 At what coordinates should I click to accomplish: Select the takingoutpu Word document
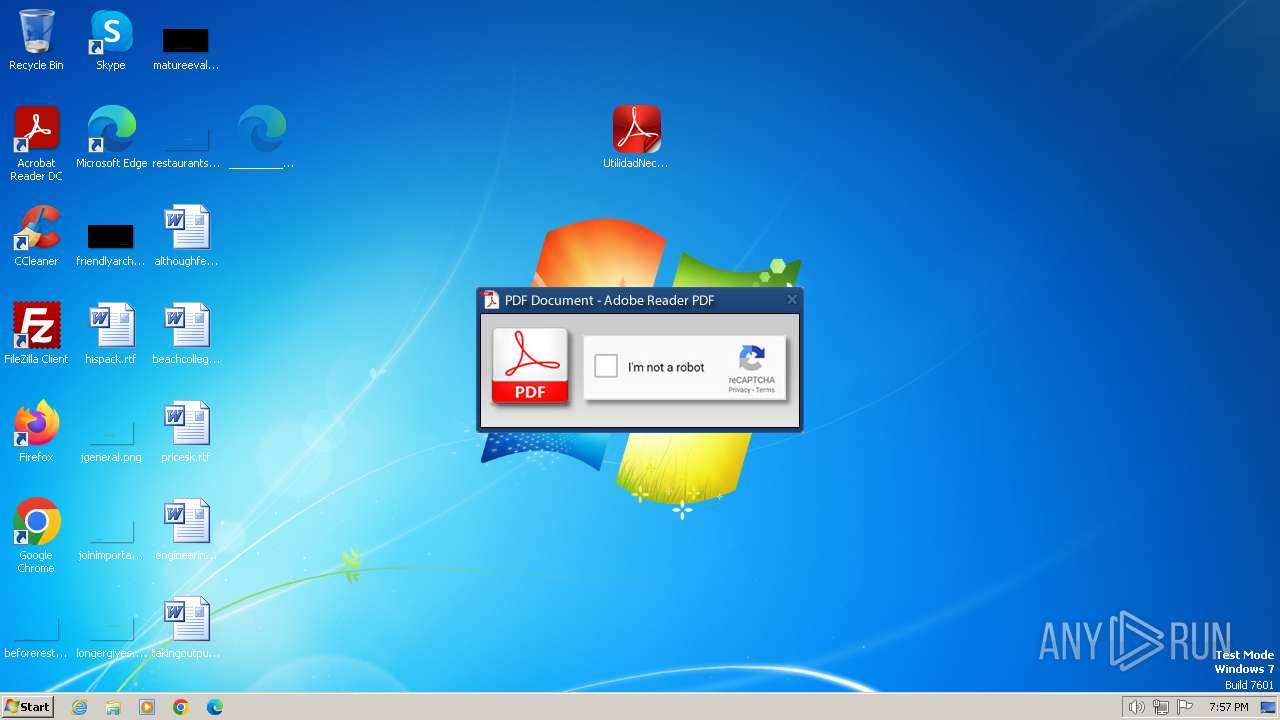[x=186, y=628]
